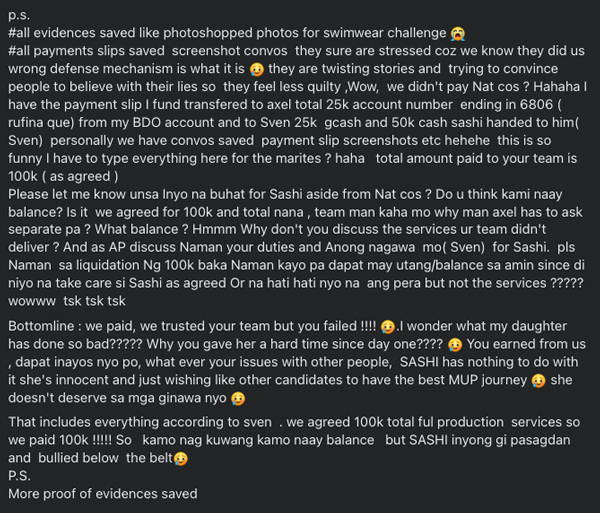600x513 pixels.
Task: Click the '100k ( as agreed )' text
Action: point(63,176)
